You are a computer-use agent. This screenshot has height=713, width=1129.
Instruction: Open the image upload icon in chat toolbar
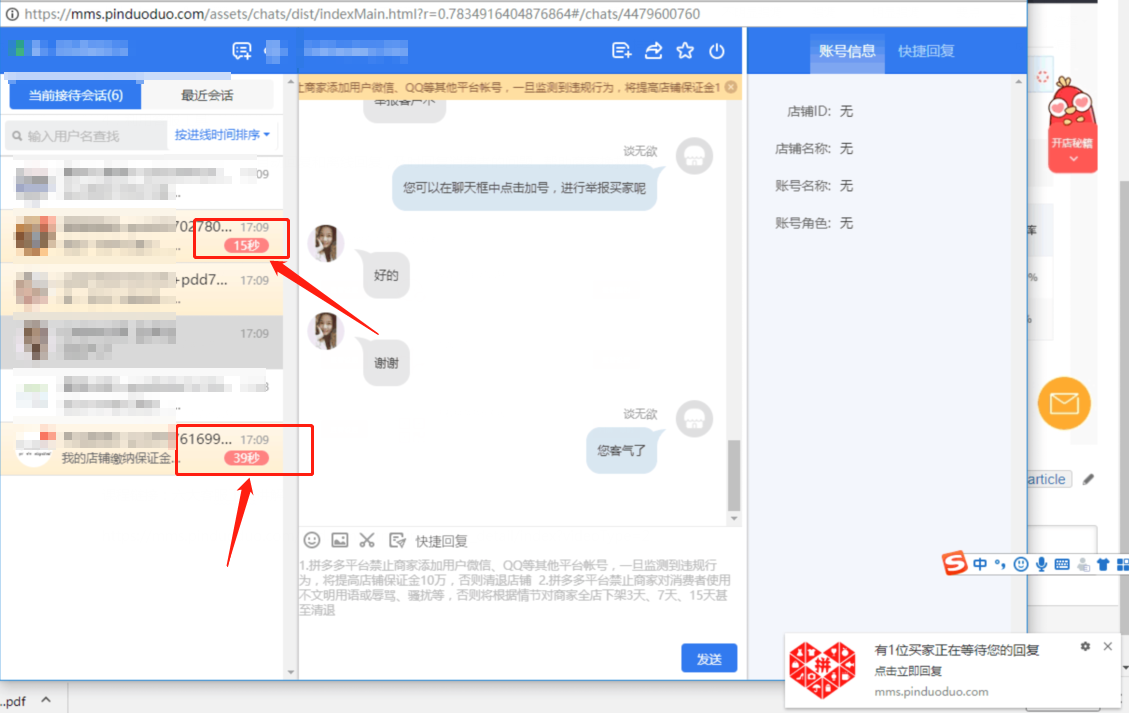pos(340,540)
